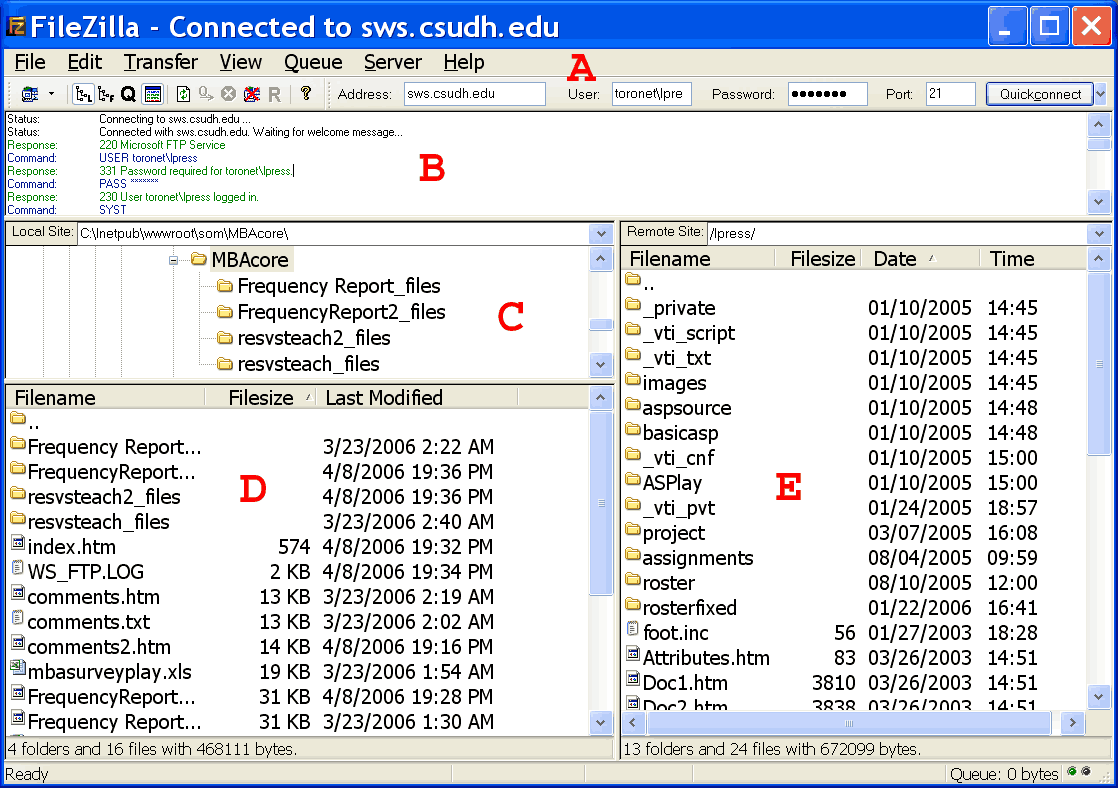The width and height of the screenshot is (1118, 788).
Task: Click the message log scroll down arrow
Action: (1099, 202)
